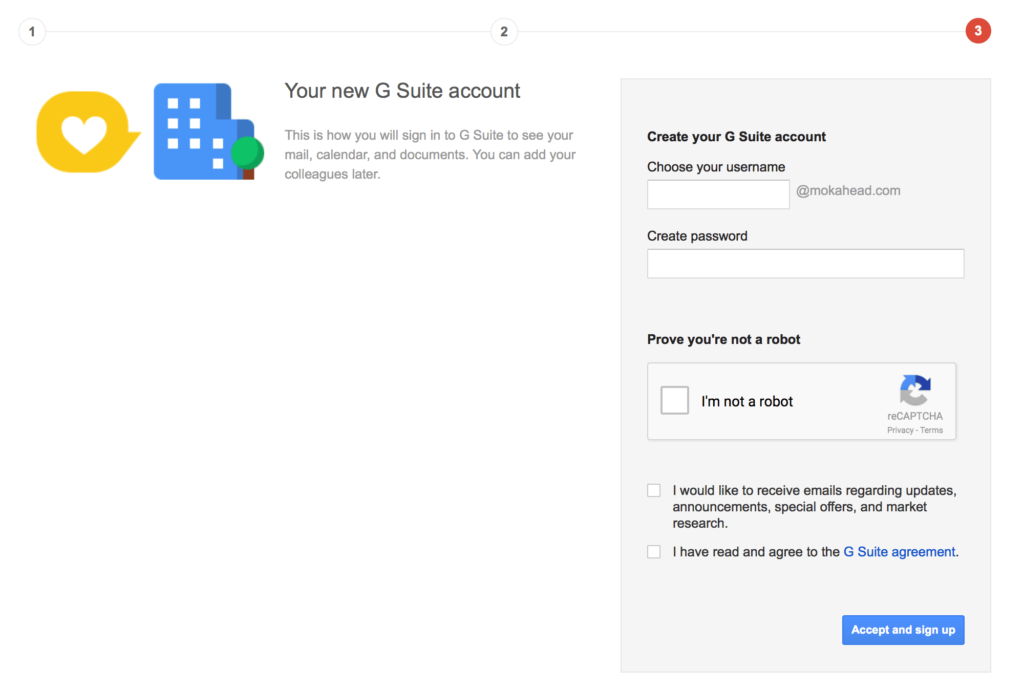
Task: Click the blue office building icon
Action: 208,131
